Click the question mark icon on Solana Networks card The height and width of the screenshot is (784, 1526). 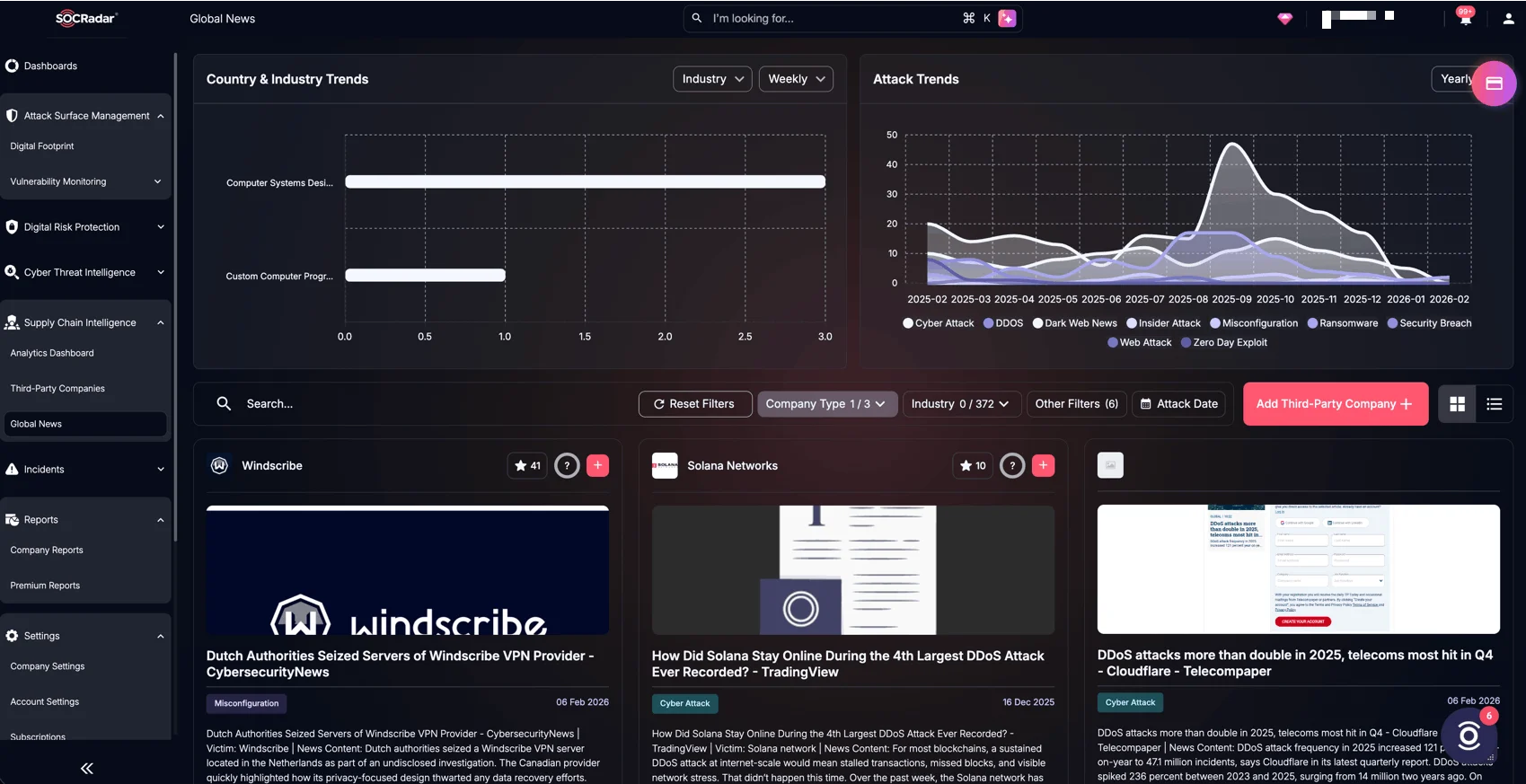[x=1012, y=465]
